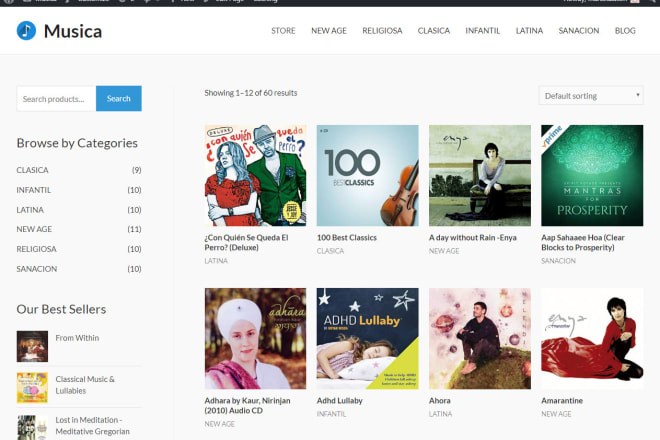The width and height of the screenshot is (660, 440).
Task: Browse the NEW AGE category in the sidebar
Action: [34, 229]
